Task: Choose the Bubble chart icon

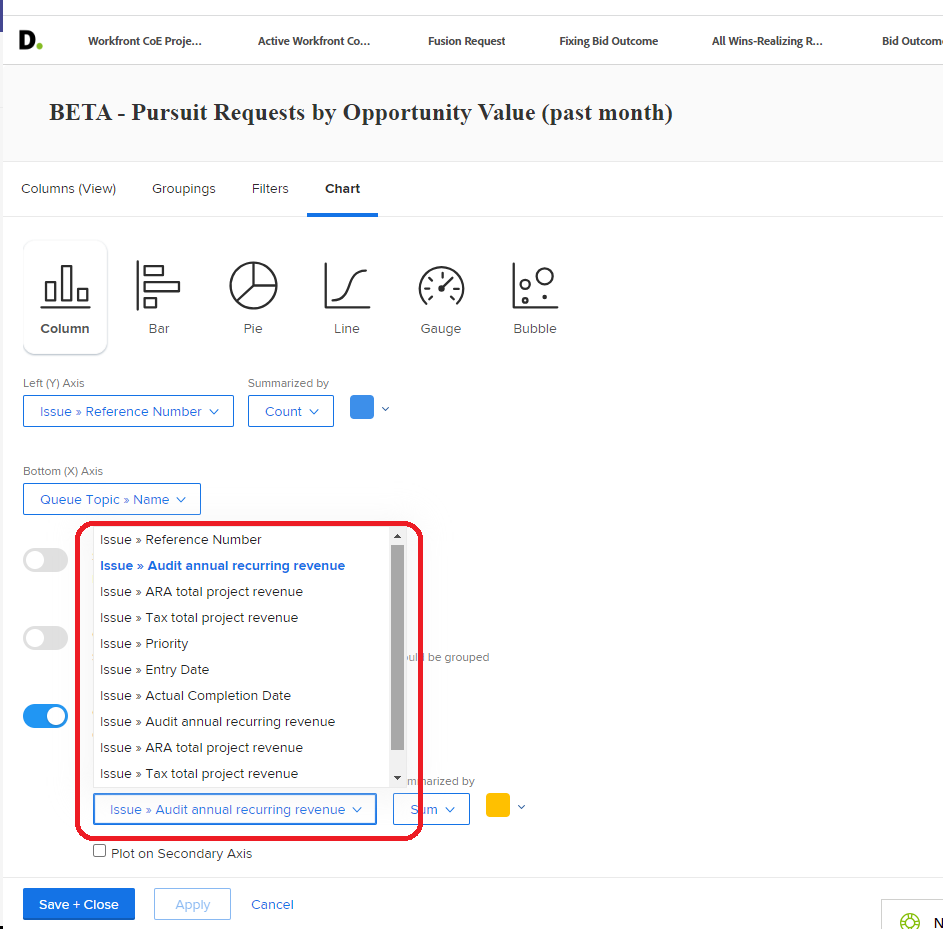Action: [x=534, y=287]
